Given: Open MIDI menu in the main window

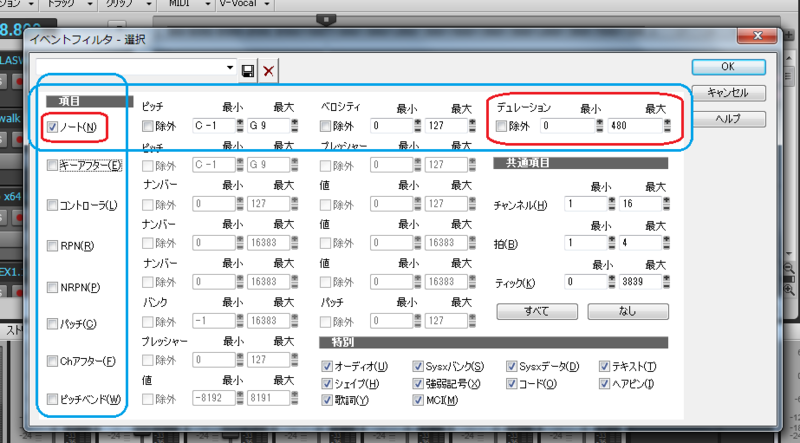Looking at the screenshot, I should 191,4.
